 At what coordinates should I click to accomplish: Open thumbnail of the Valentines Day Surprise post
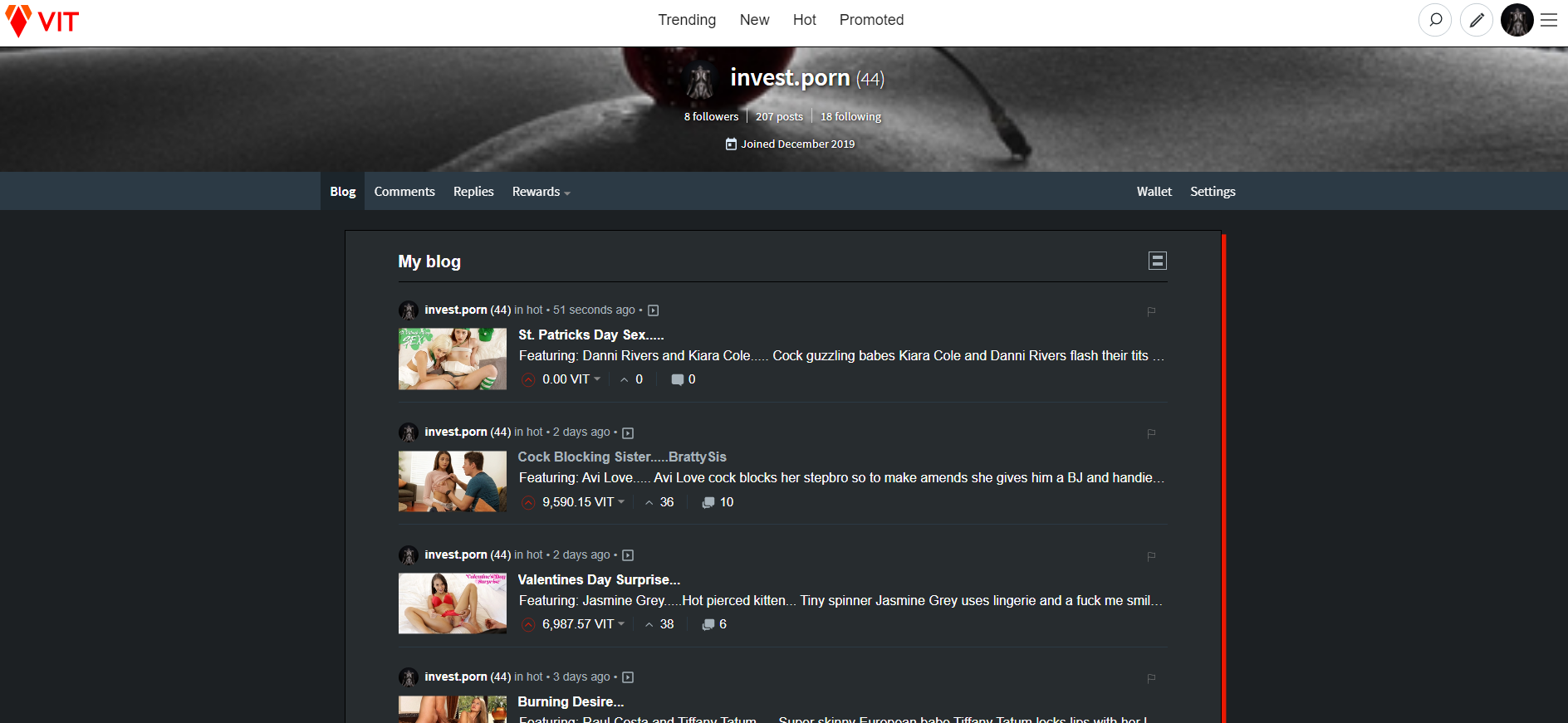click(x=453, y=603)
